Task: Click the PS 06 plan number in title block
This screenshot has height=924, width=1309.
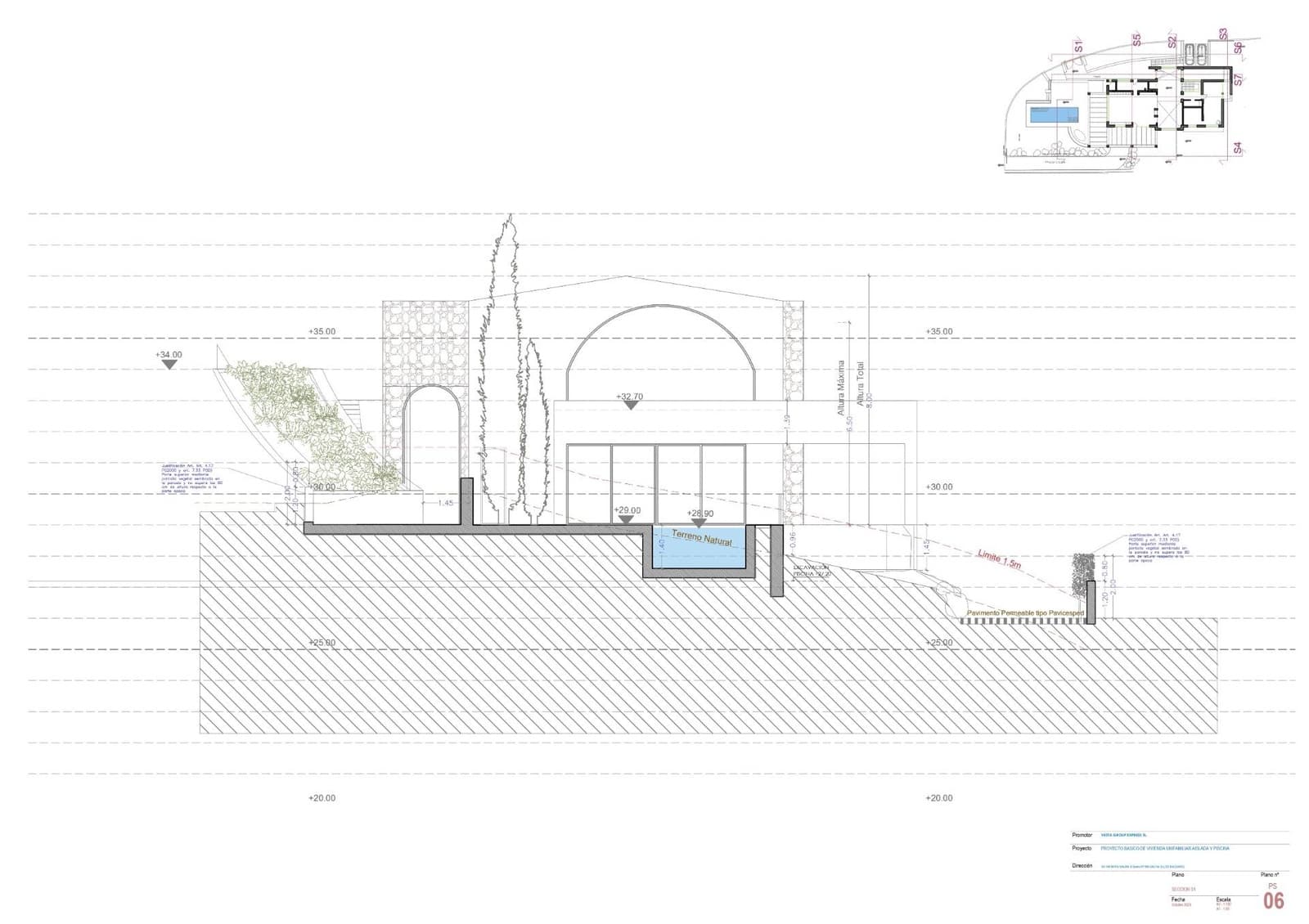Action: pyautogui.click(x=1272, y=897)
